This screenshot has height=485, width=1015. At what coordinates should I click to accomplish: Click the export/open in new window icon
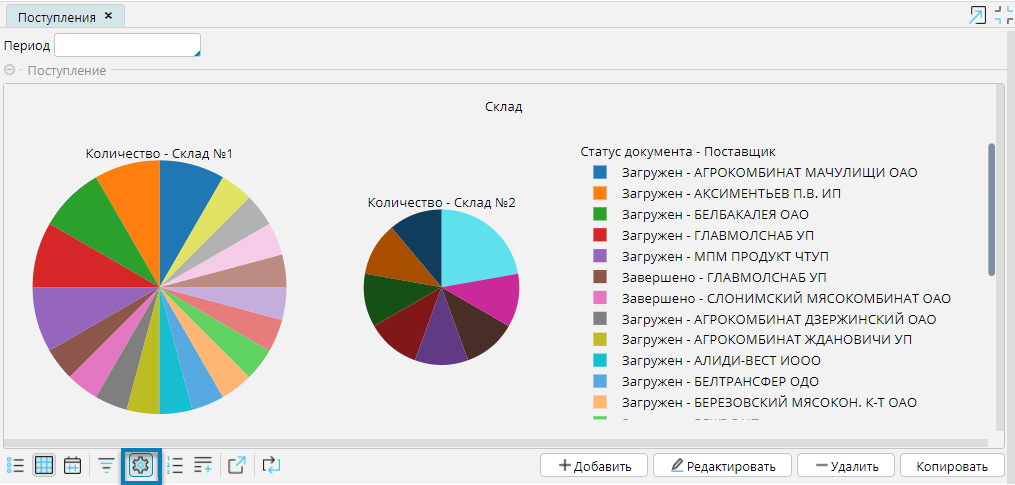[237, 465]
